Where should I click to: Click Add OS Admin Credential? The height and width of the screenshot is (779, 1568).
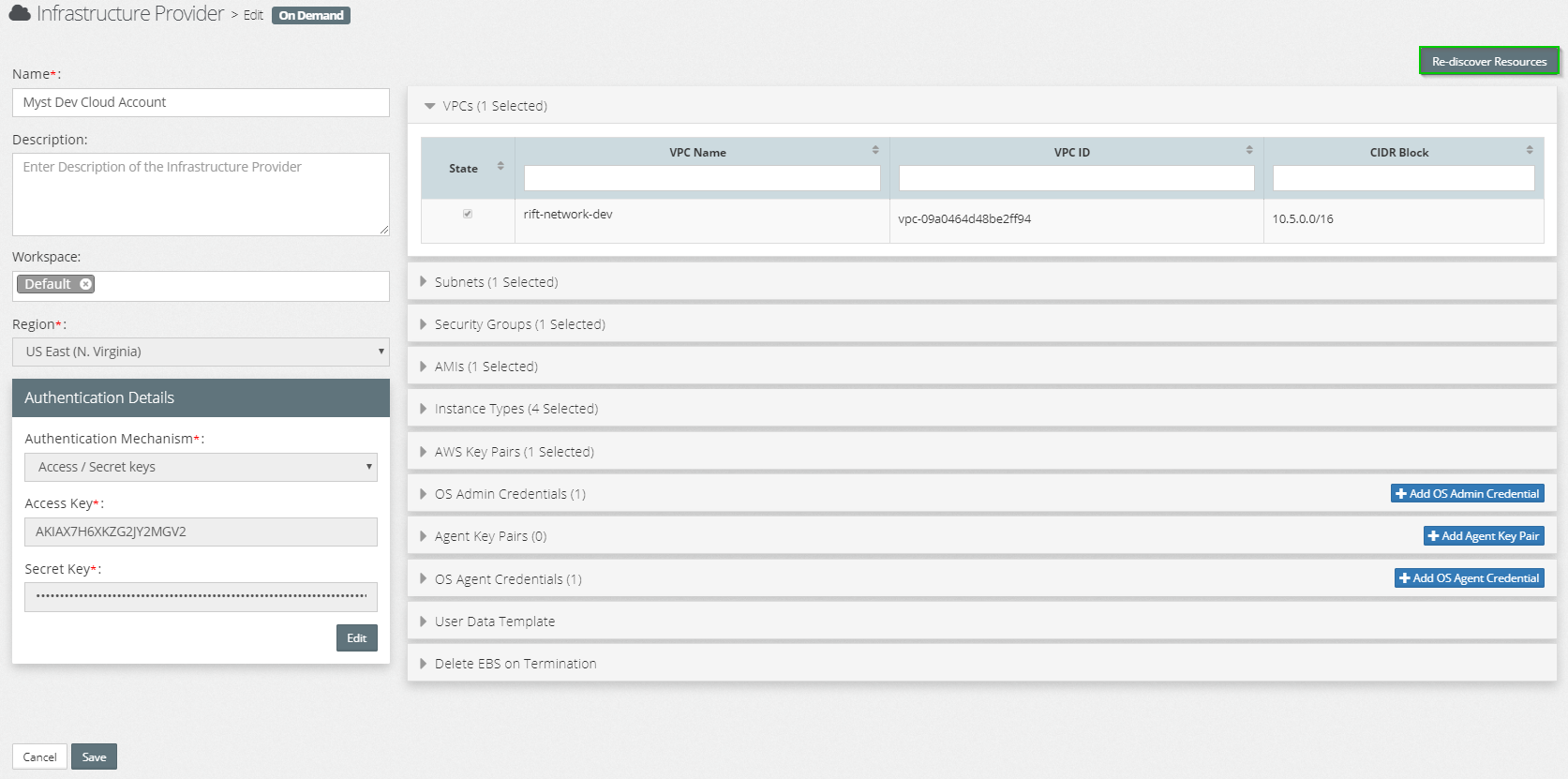1467,494
